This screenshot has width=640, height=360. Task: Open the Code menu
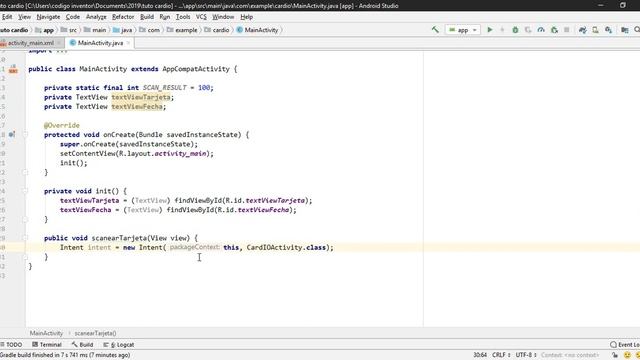point(73,17)
